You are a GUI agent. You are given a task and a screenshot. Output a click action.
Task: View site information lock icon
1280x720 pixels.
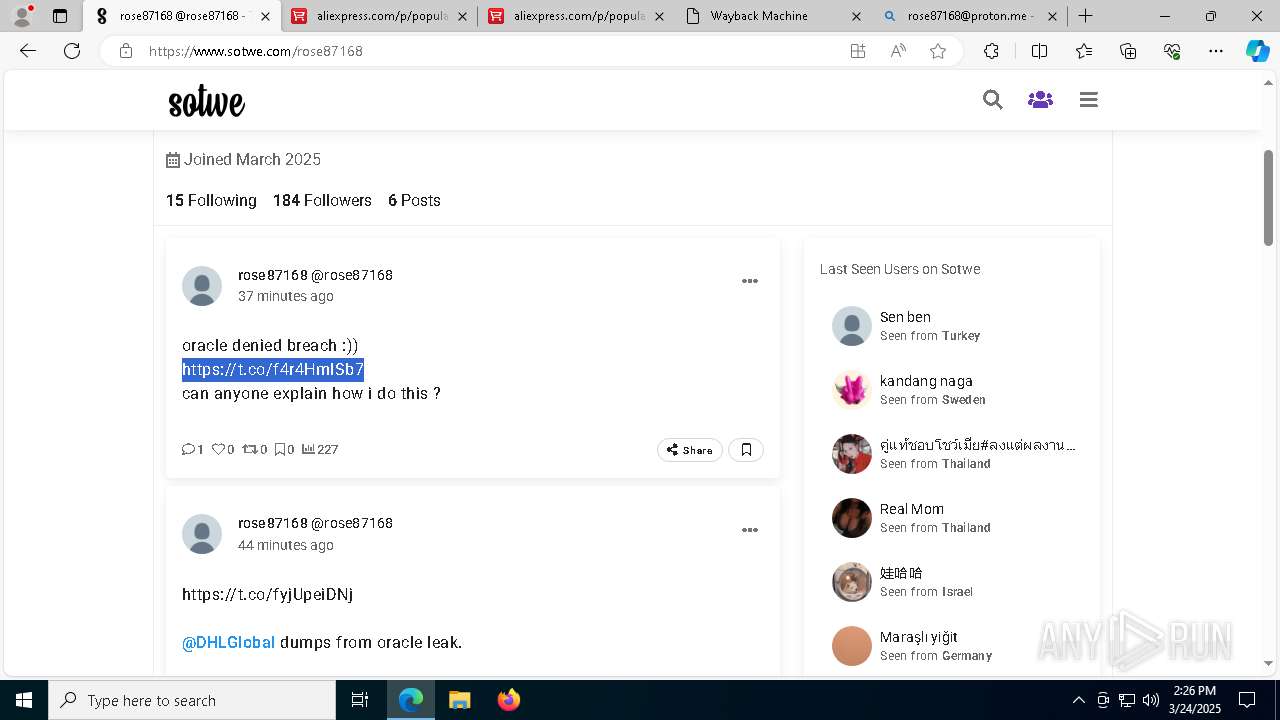pyautogui.click(x=125, y=51)
